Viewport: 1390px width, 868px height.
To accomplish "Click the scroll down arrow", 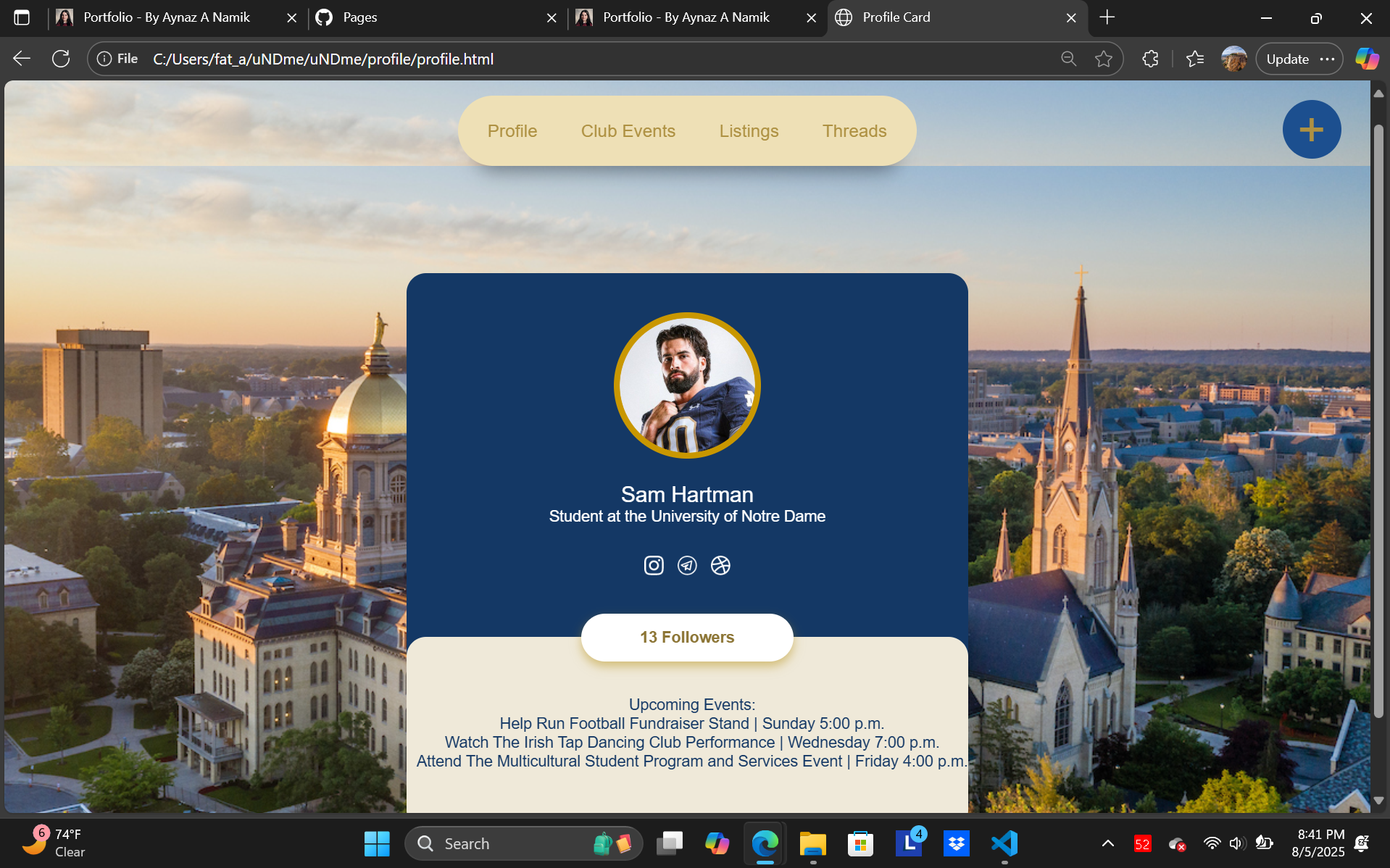I will 1378,801.
